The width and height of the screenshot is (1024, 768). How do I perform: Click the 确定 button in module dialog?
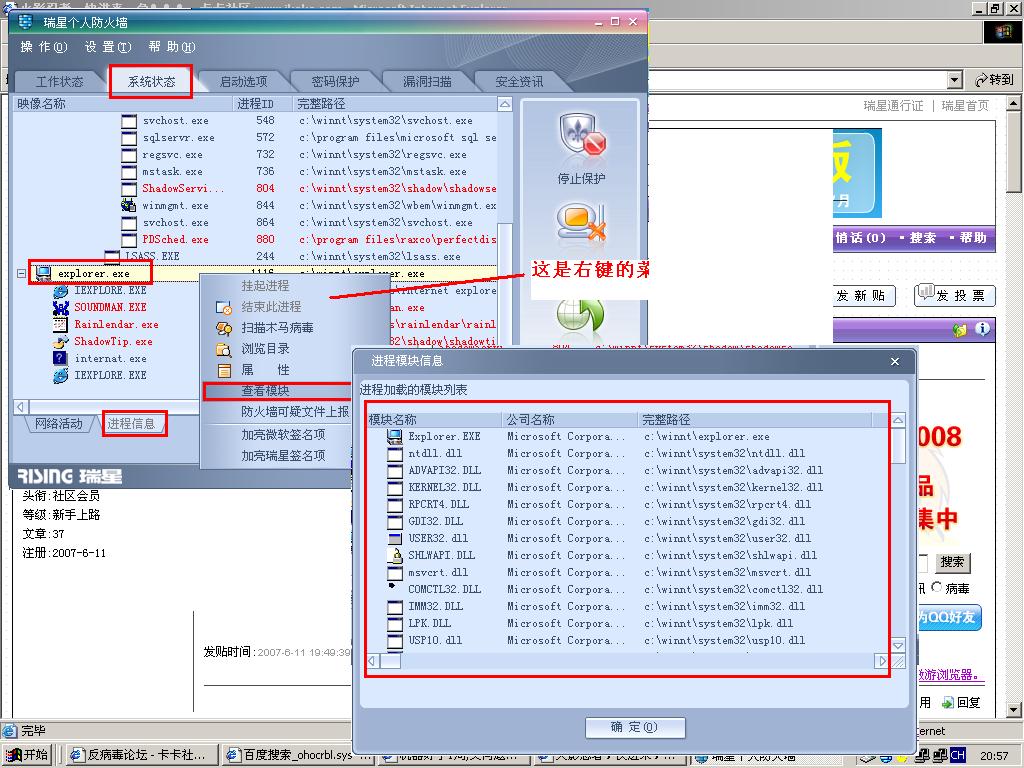pyautogui.click(x=635, y=728)
